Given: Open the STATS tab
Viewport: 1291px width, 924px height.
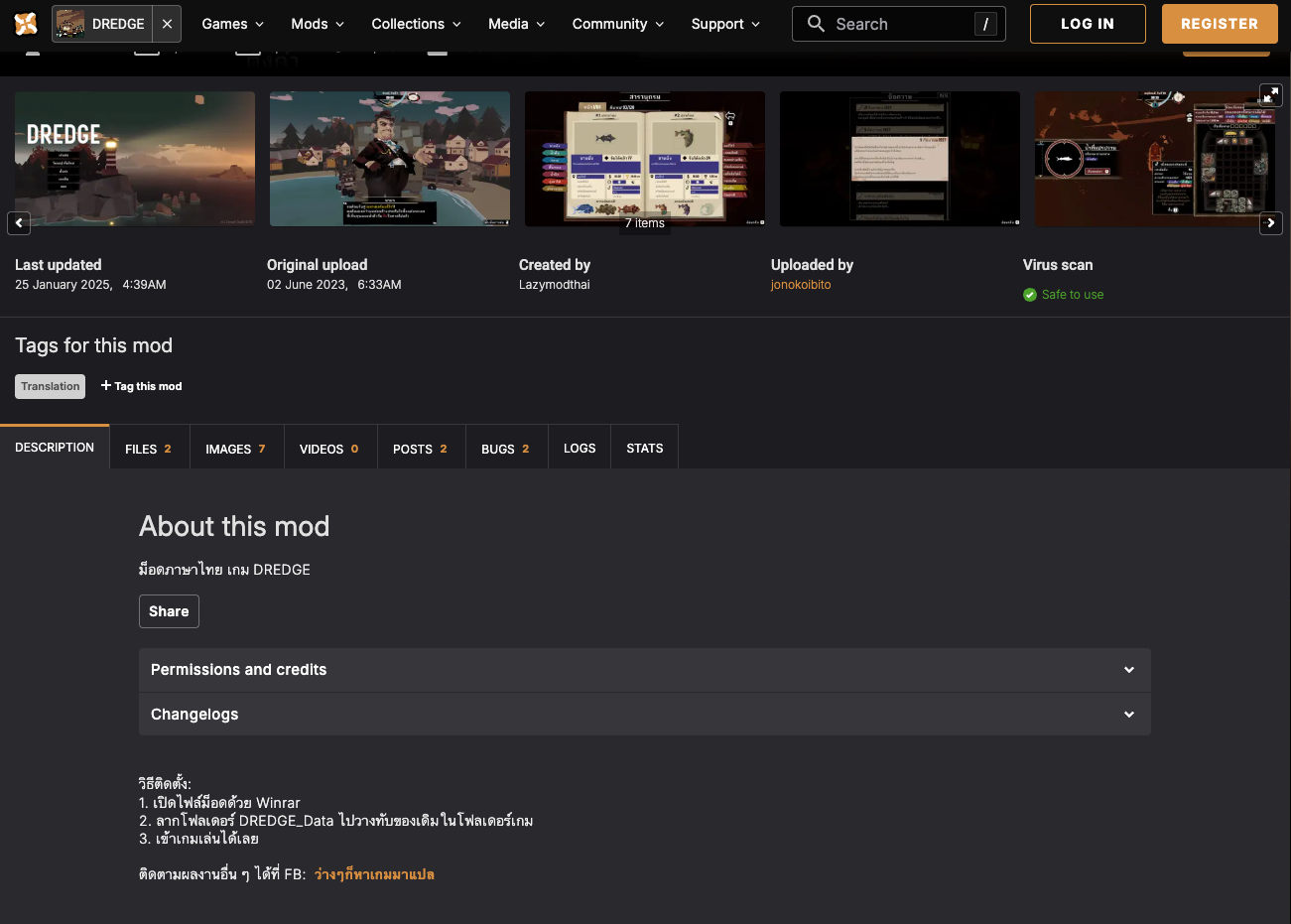Looking at the screenshot, I should [645, 449].
